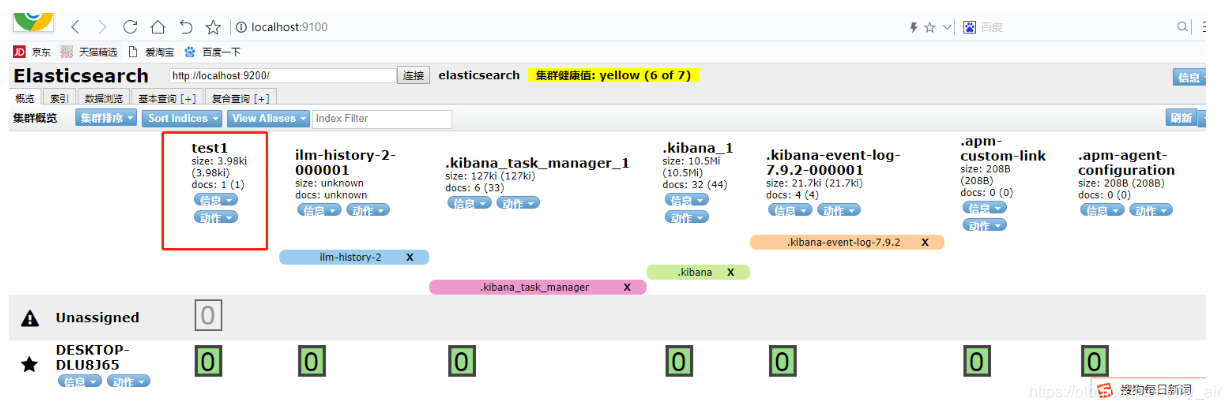Open the 京东 bookmark
The height and width of the screenshot is (410, 1232).
tap(32, 51)
